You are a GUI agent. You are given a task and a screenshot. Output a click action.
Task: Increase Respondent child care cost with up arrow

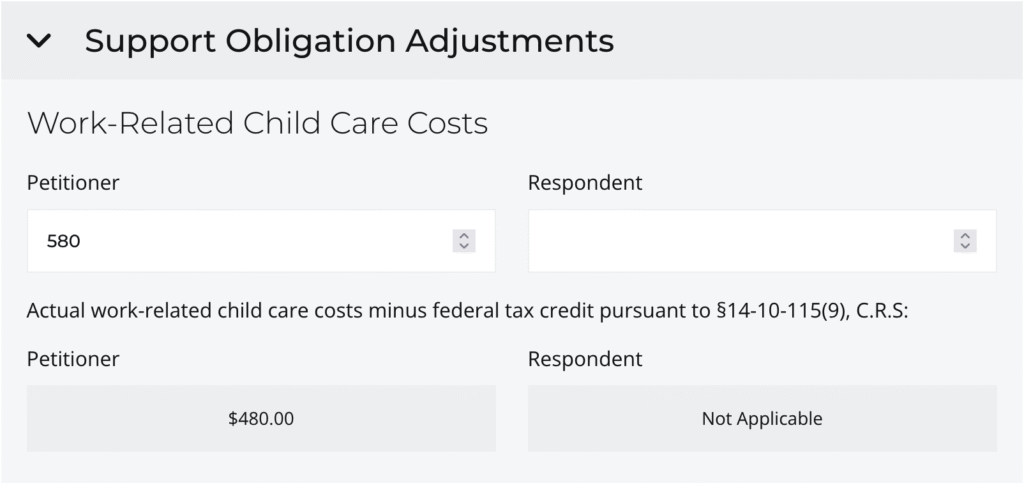click(965, 236)
